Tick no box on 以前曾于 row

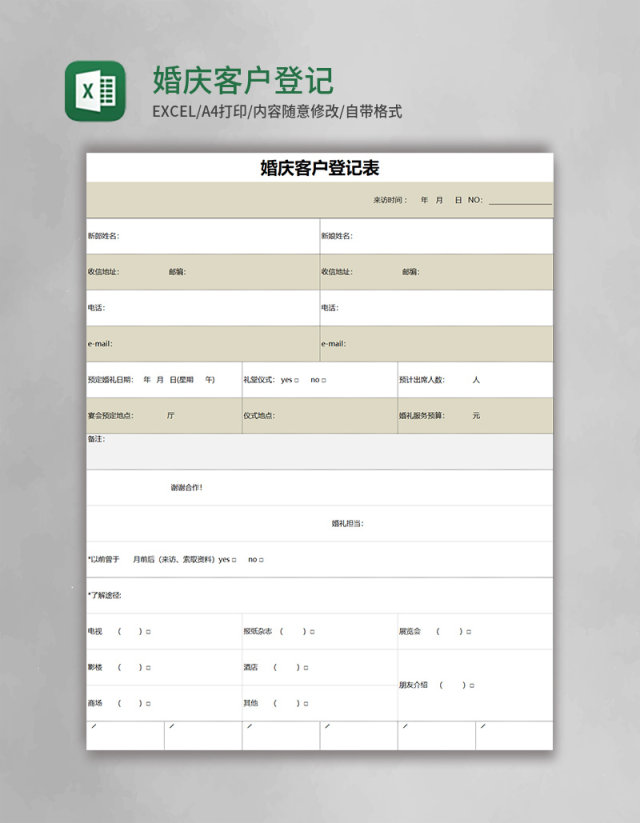(x=261, y=560)
